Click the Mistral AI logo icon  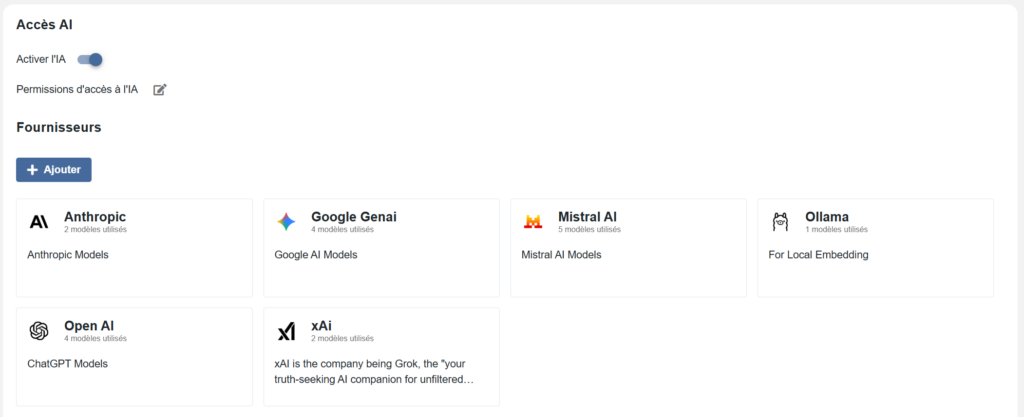click(533, 222)
